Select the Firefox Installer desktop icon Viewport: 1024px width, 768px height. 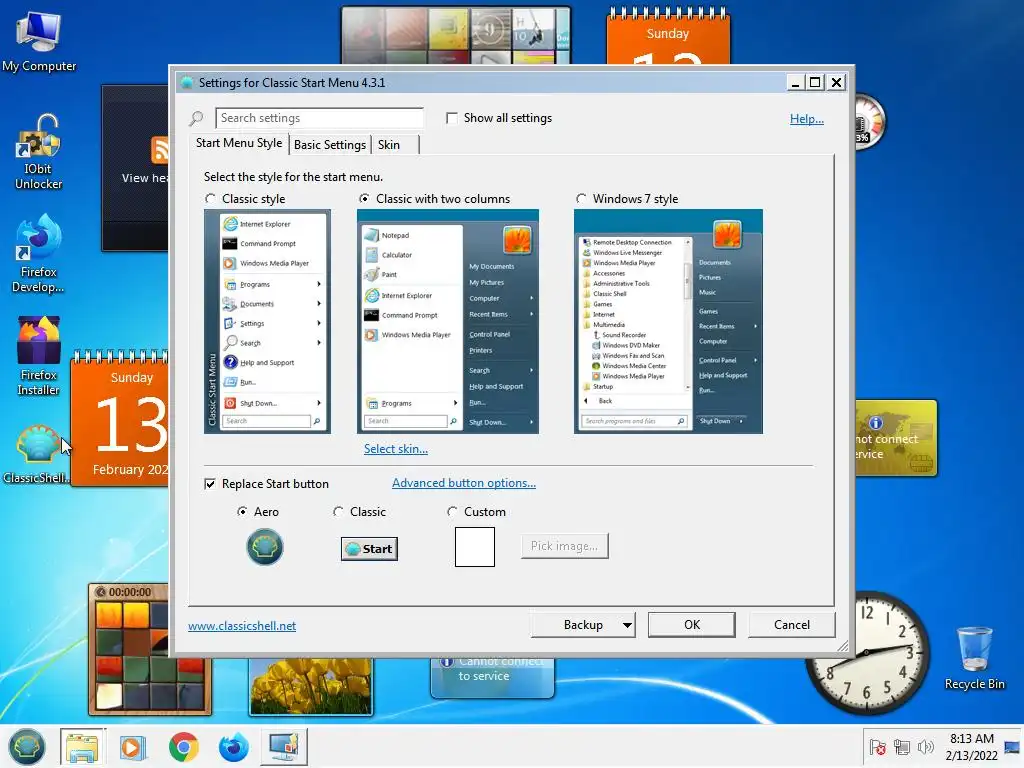click(x=39, y=356)
